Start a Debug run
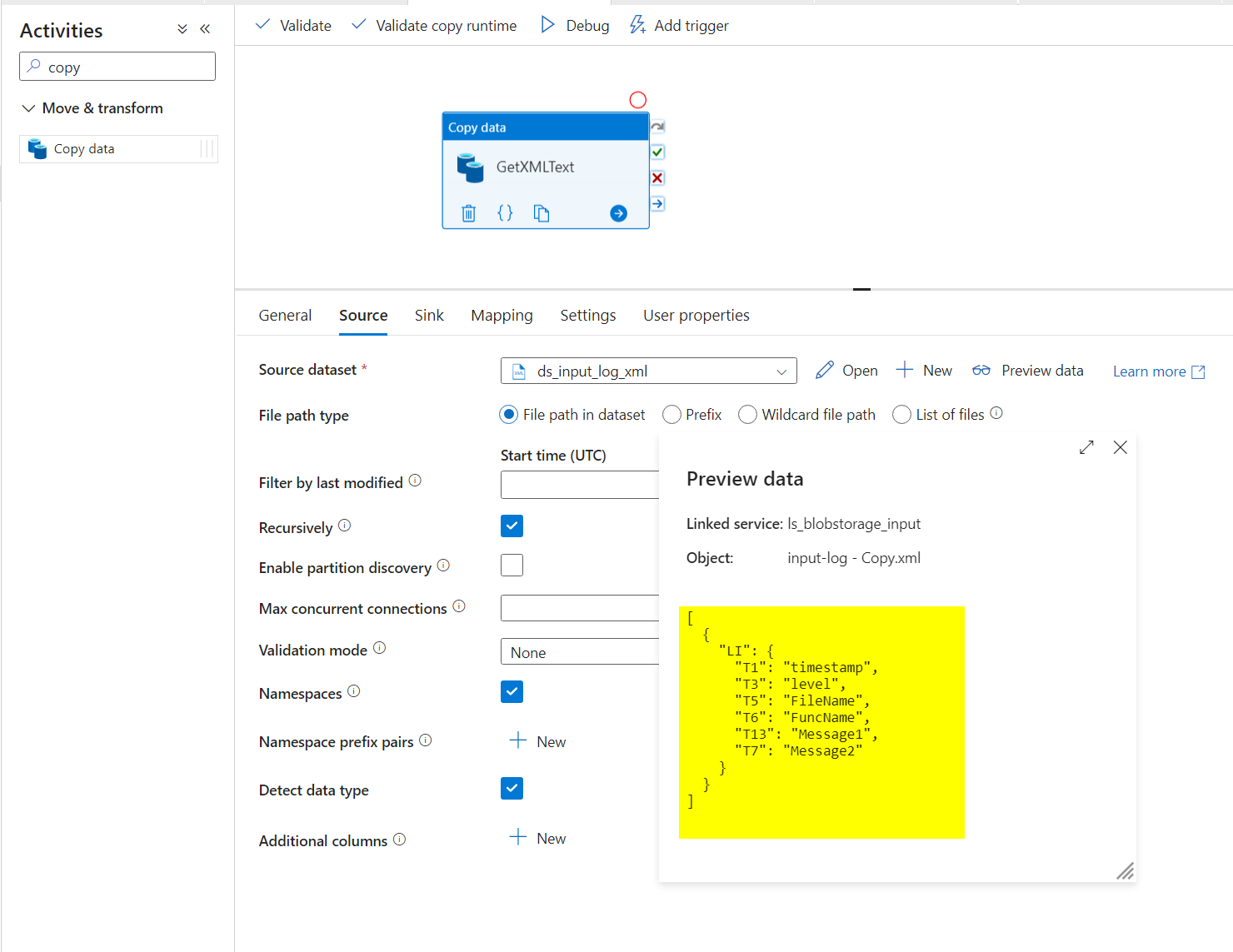 (x=574, y=25)
